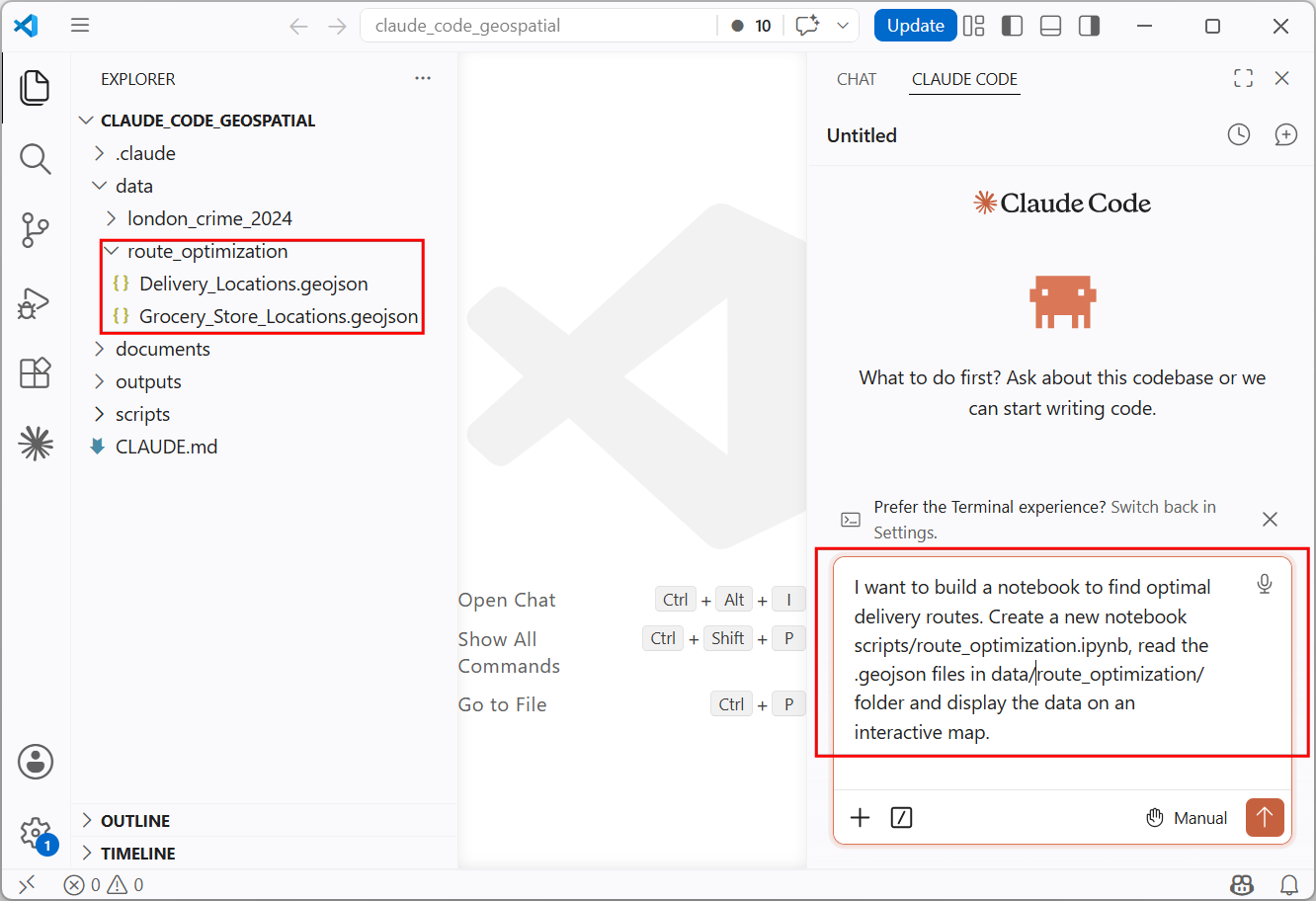This screenshot has width=1316, height=901.
Task: Toggle the secondary side bar
Action: click(x=1090, y=26)
